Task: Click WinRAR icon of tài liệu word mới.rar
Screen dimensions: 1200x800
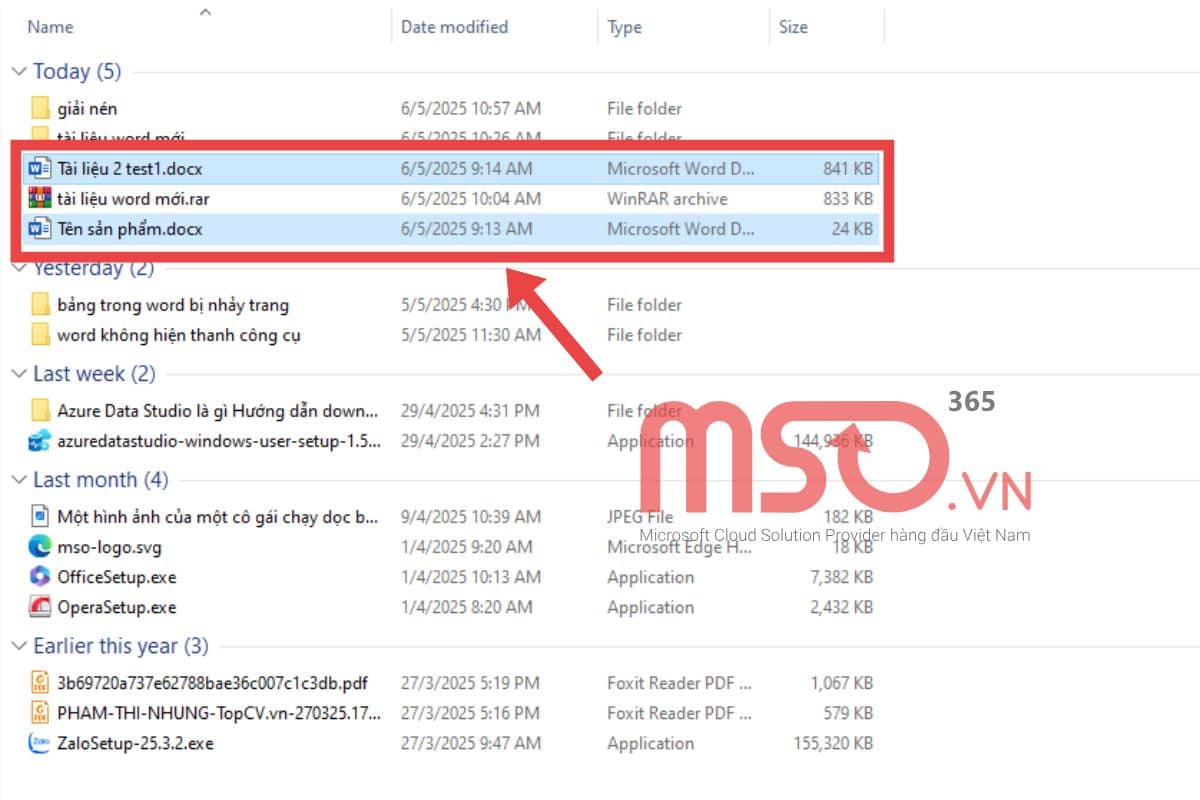Action: 40,198
